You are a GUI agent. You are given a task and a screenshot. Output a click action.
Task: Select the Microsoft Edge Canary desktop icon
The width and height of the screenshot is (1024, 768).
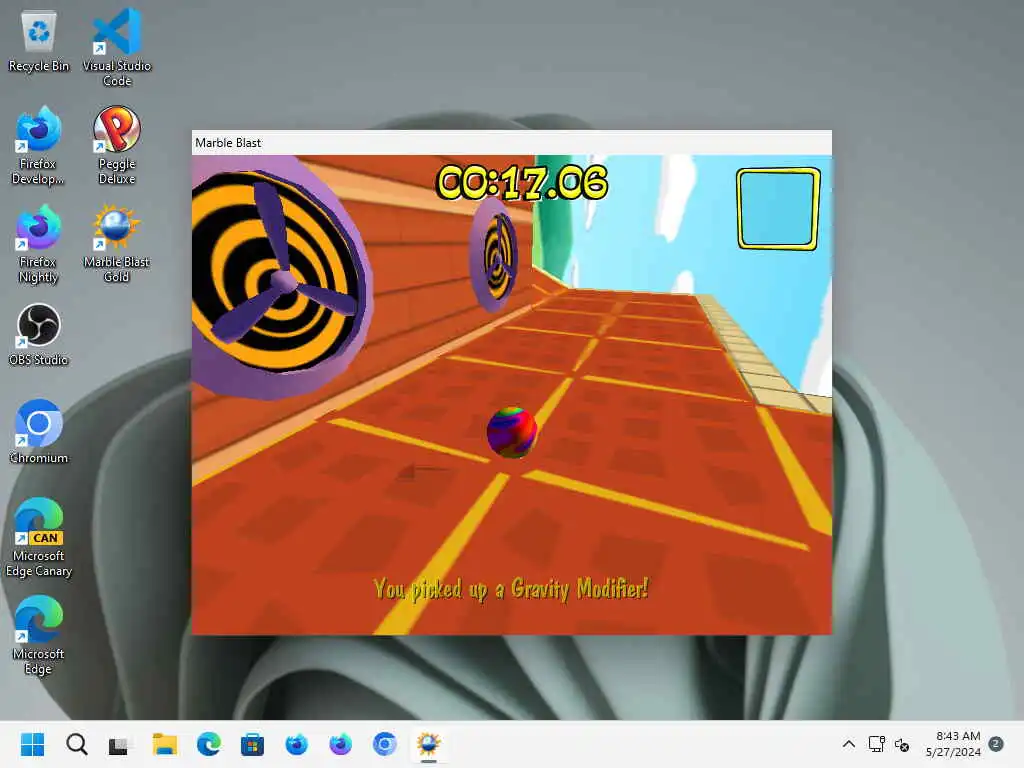point(39,537)
